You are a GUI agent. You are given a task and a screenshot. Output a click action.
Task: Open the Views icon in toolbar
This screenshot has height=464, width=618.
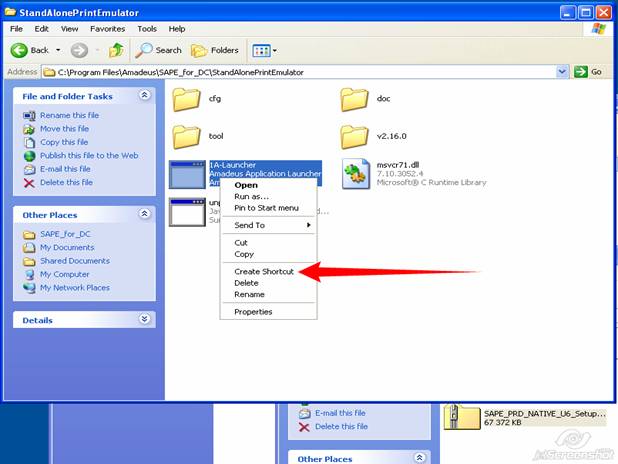click(261, 50)
